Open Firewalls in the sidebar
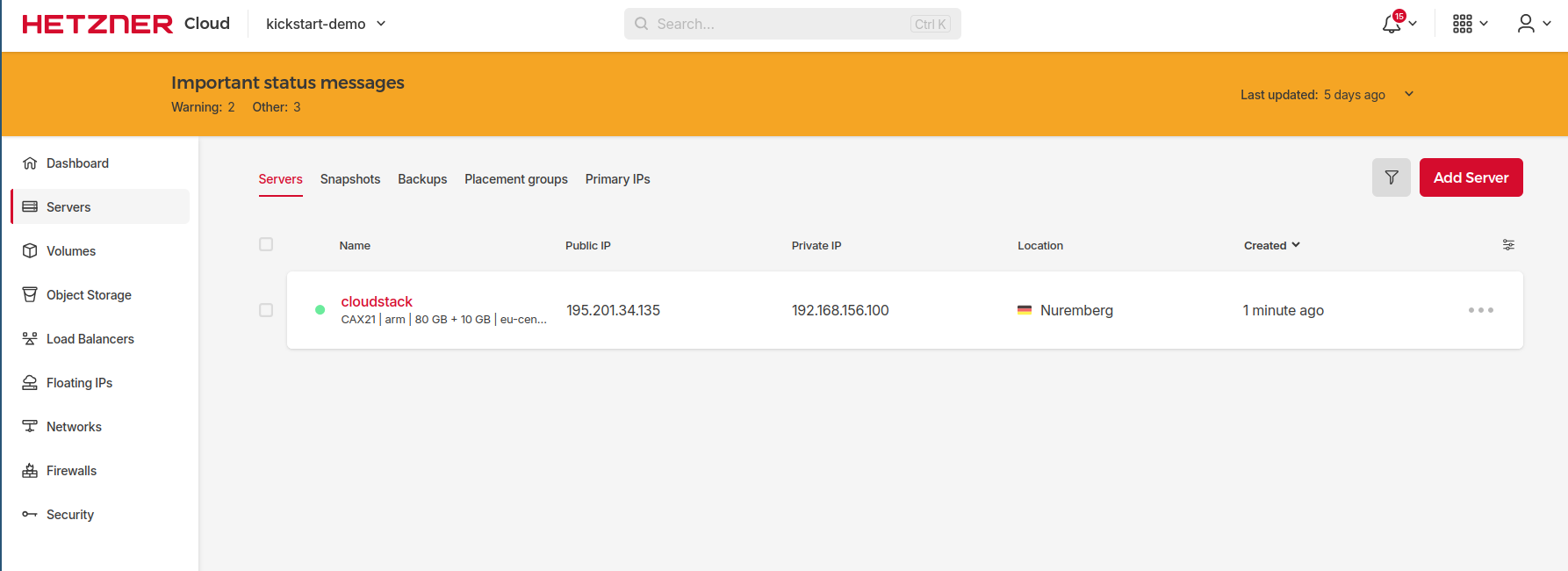Viewport: 1568px width, 571px height. [x=101, y=471]
